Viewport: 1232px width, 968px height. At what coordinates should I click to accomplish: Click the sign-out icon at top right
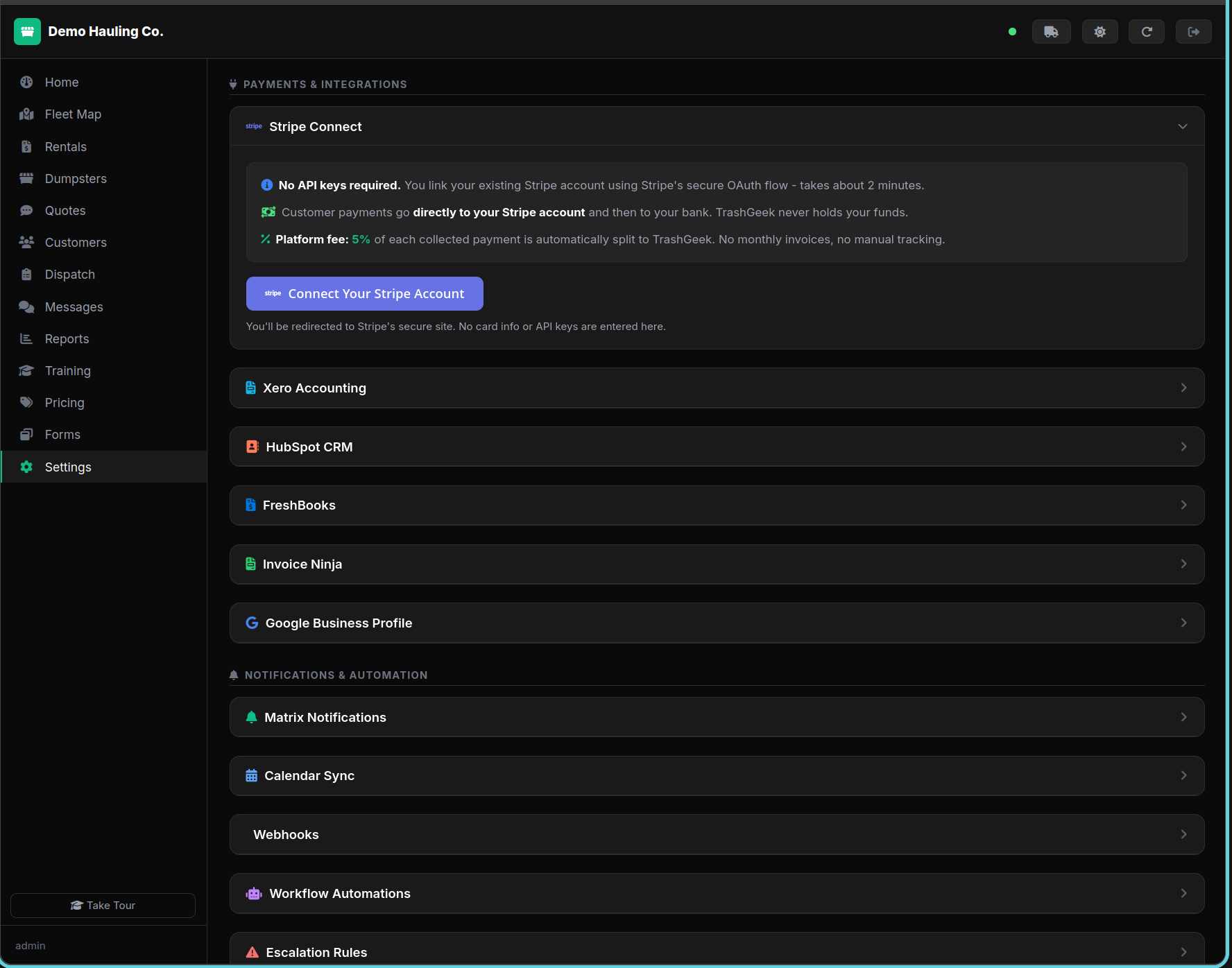pos(1193,31)
